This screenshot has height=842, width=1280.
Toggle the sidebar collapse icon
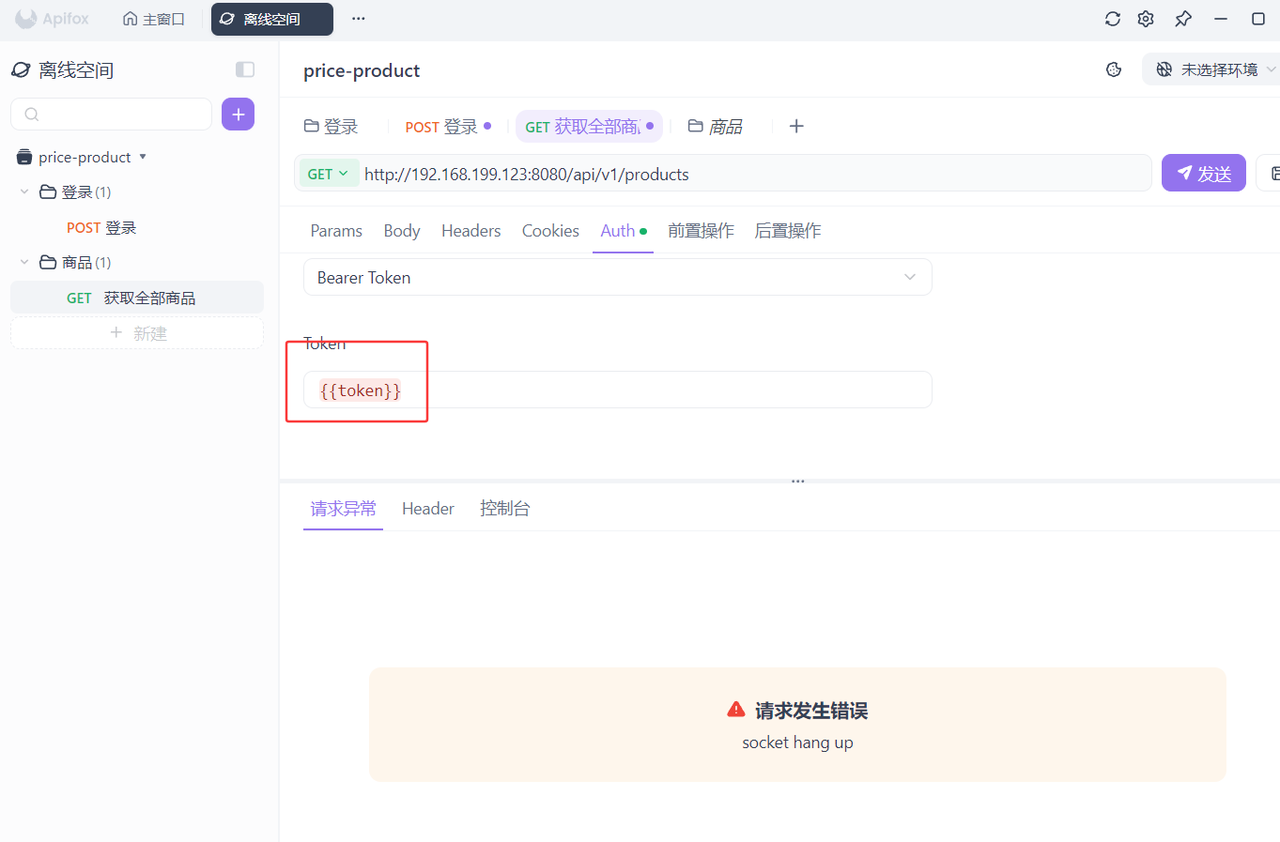(x=245, y=70)
